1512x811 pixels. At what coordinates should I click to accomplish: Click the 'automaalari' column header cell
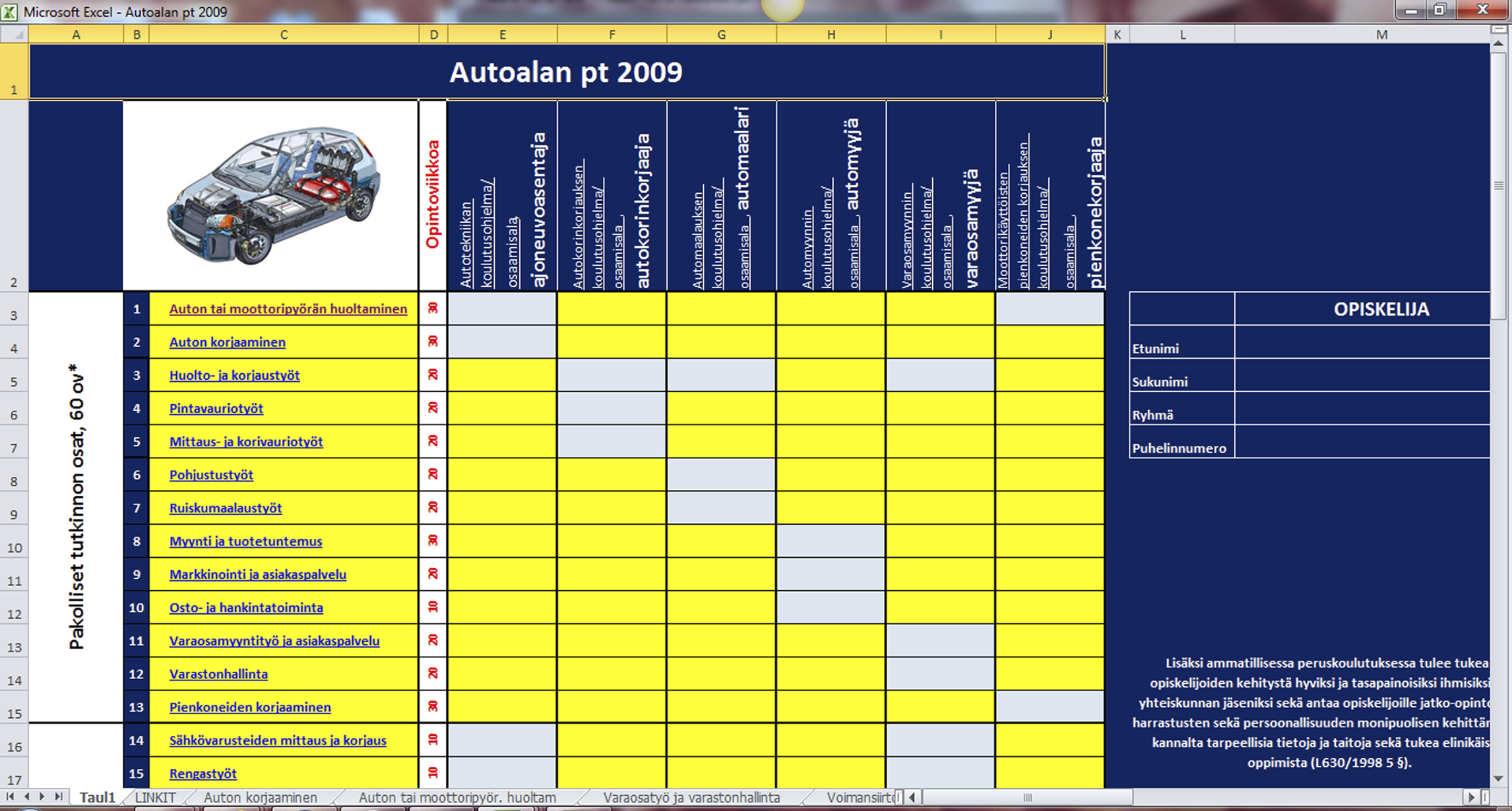tap(722, 195)
